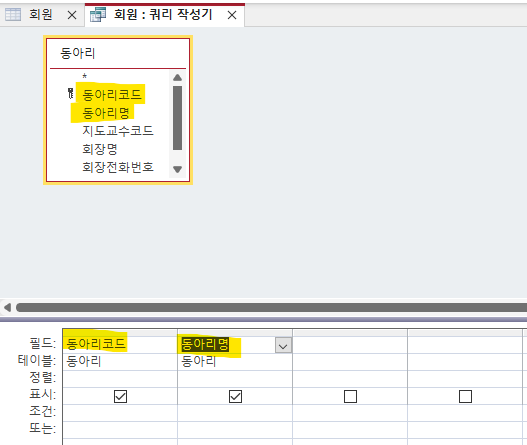Close the 회원 table tab
527x445 pixels.
72,15
